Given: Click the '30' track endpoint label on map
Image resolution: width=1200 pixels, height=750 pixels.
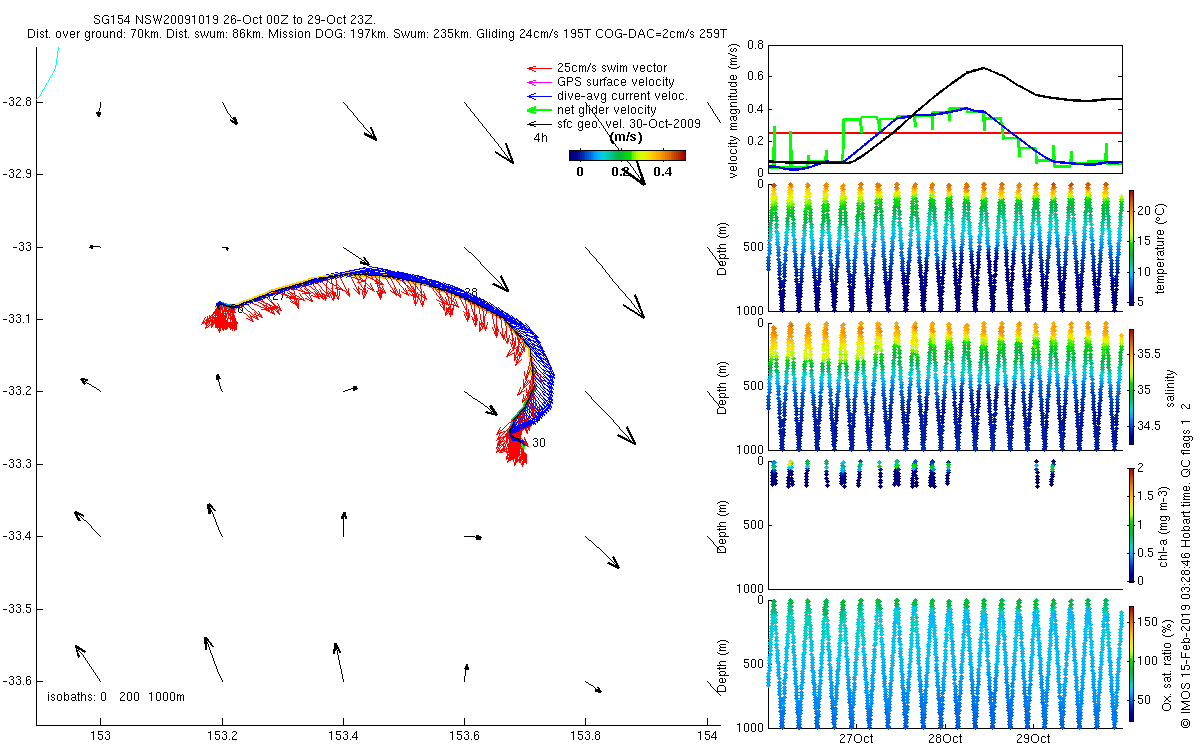Looking at the screenshot, I should (x=539, y=443).
